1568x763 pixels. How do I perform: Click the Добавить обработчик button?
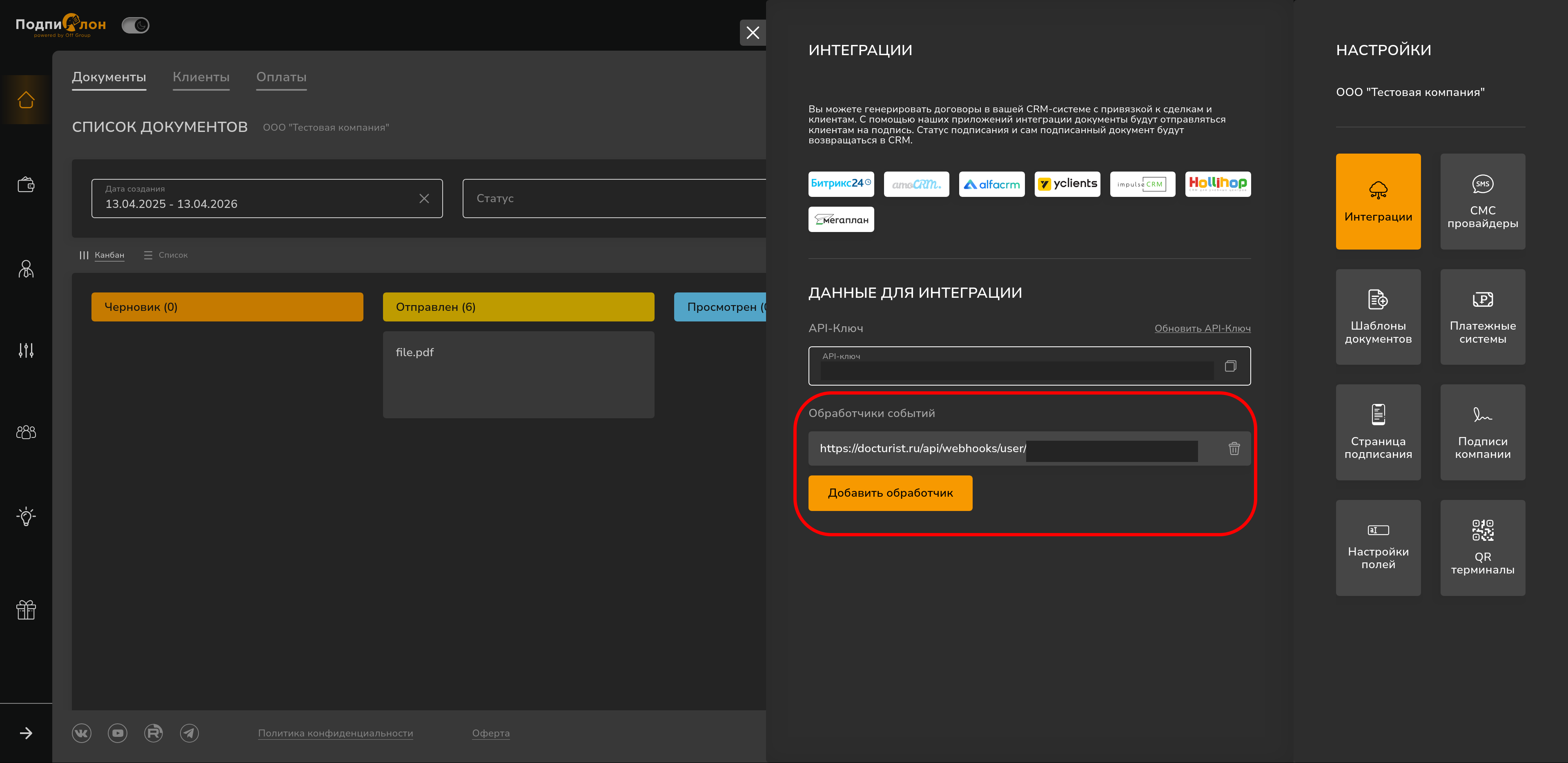pos(890,493)
